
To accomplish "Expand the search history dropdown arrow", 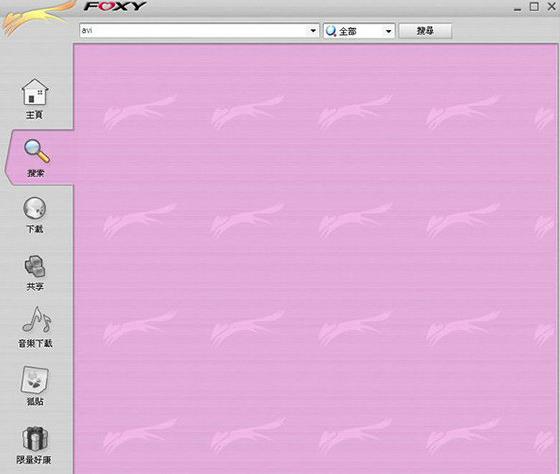I will click(x=313, y=31).
